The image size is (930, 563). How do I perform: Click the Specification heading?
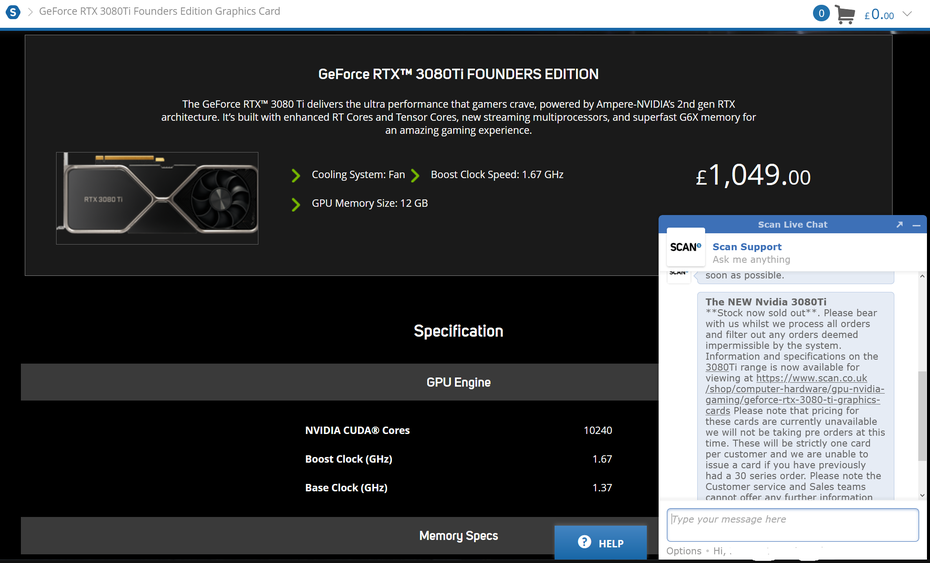(458, 331)
